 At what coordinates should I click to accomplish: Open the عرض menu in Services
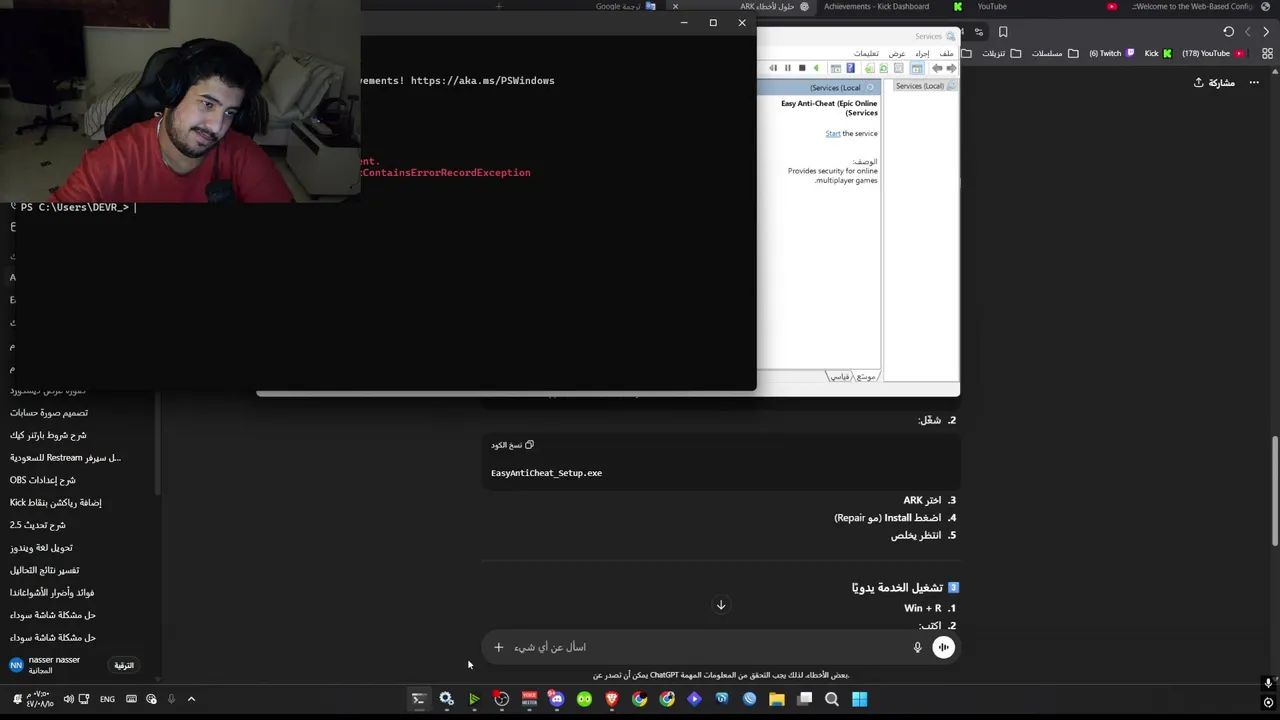(x=897, y=54)
